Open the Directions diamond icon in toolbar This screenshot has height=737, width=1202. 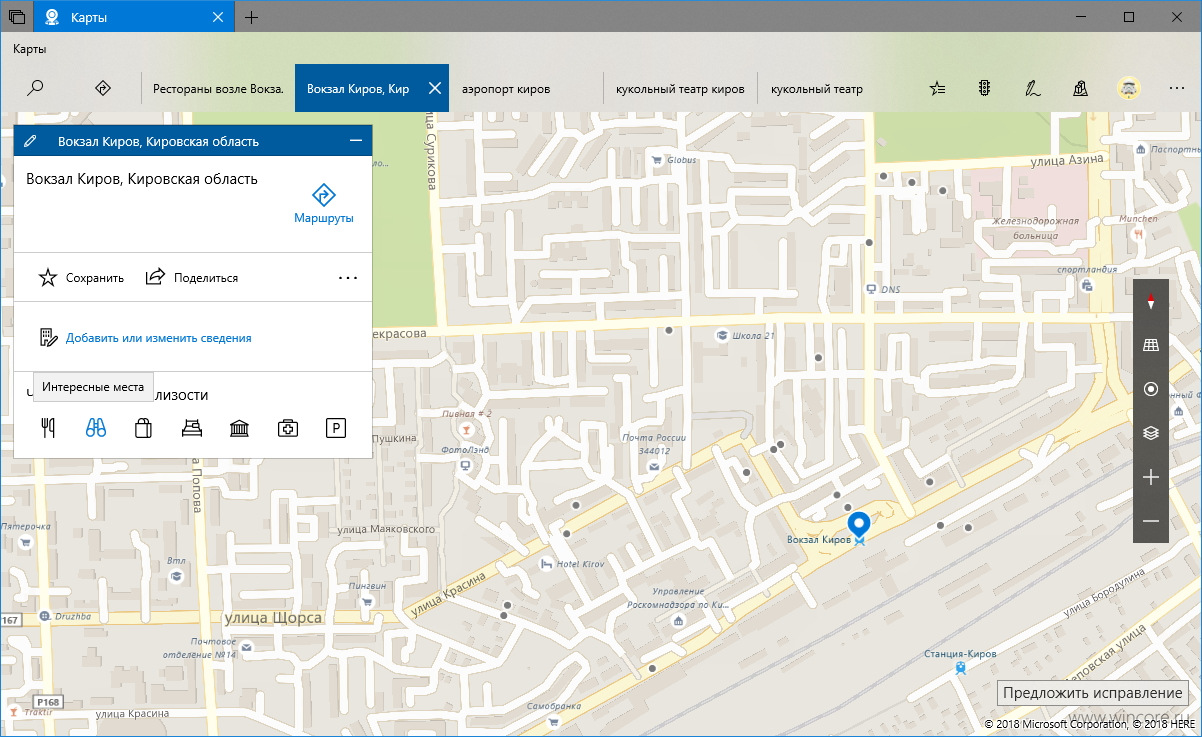coord(102,88)
